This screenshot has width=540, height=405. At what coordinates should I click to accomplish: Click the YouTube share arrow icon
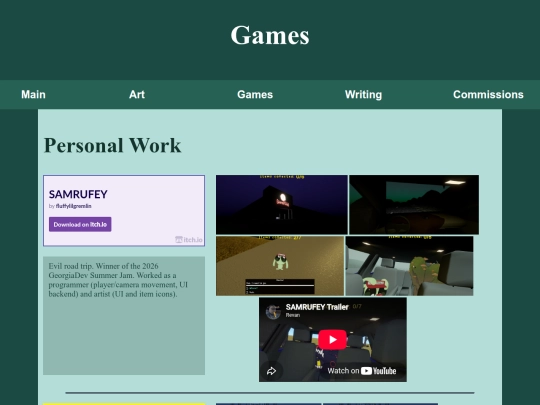(x=271, y=371)
